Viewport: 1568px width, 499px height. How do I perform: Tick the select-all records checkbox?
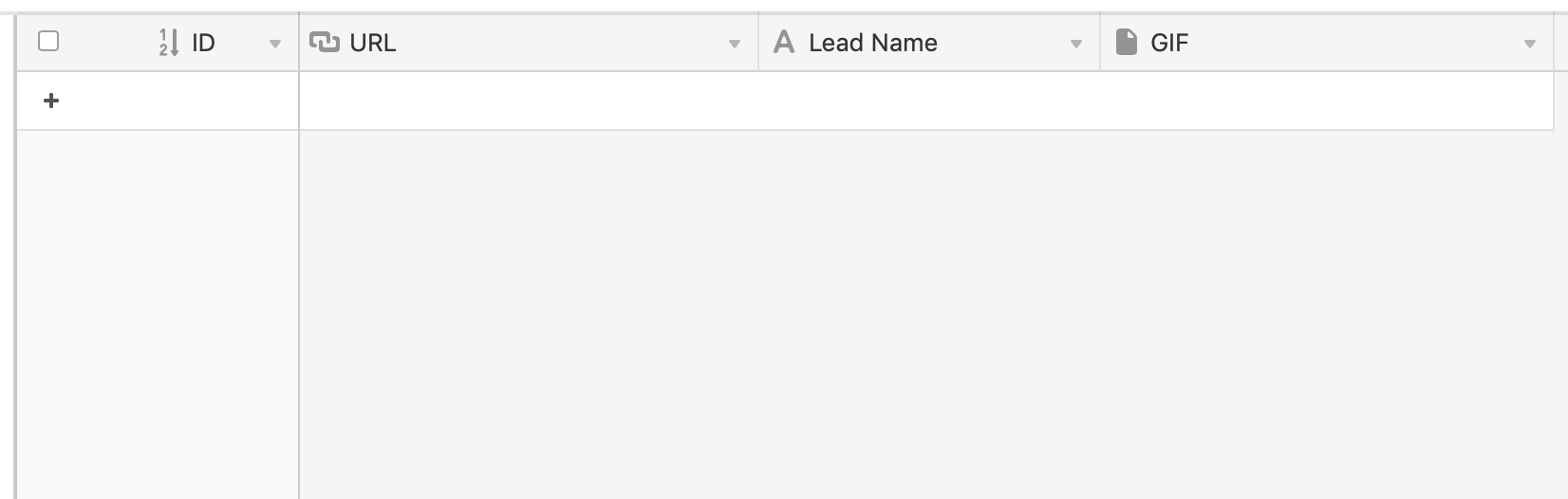click(x=48, y=41)
